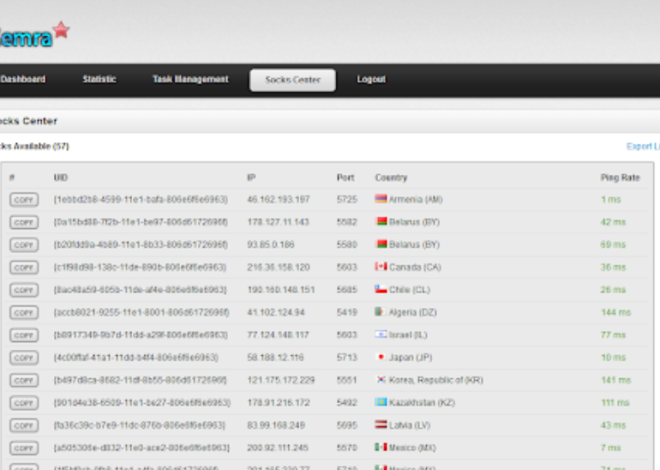Go to Task Management
Viewport: 660px width, 470px height.
coord(190,79)
